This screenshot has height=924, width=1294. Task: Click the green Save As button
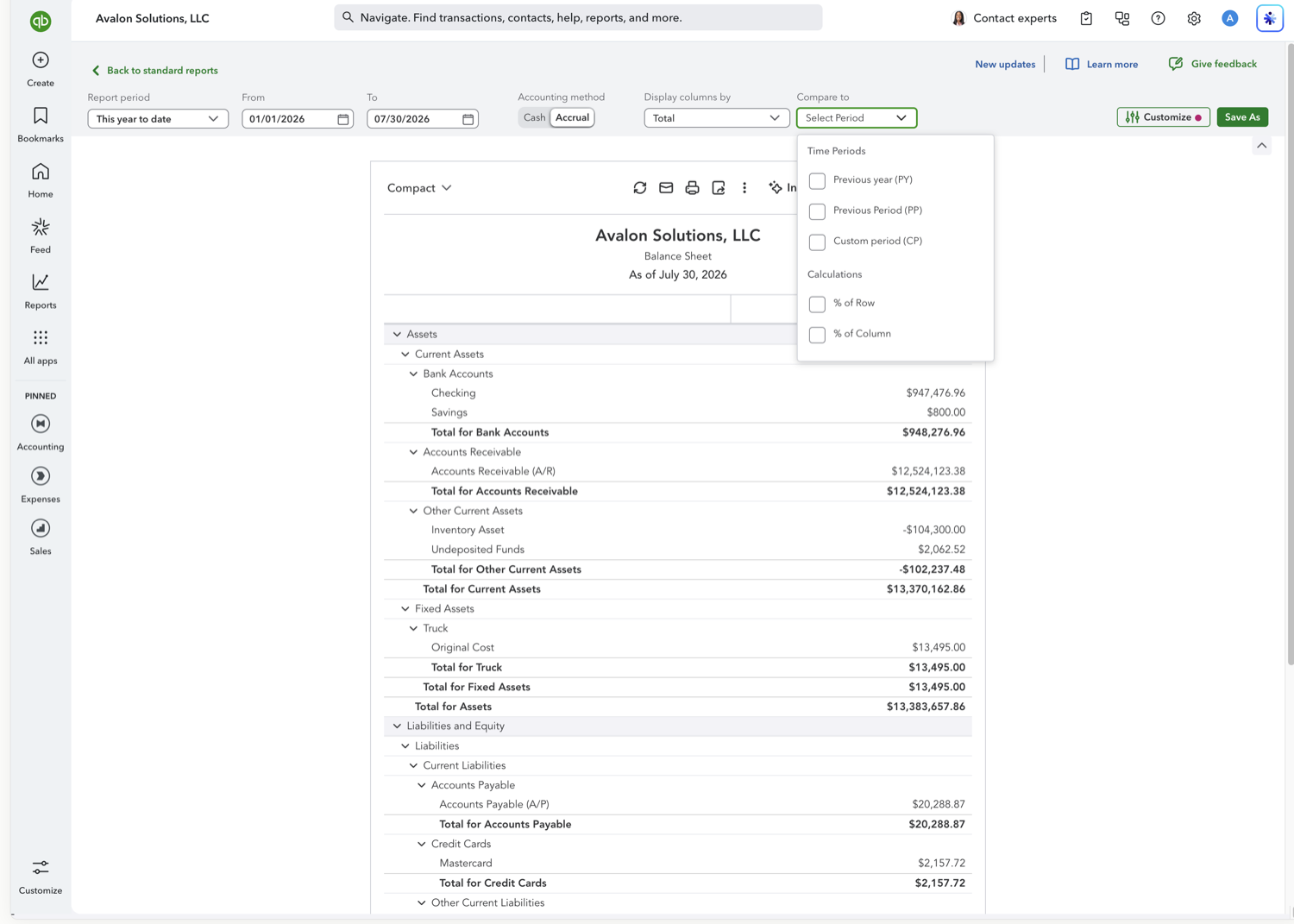[x=1242, y=117]
